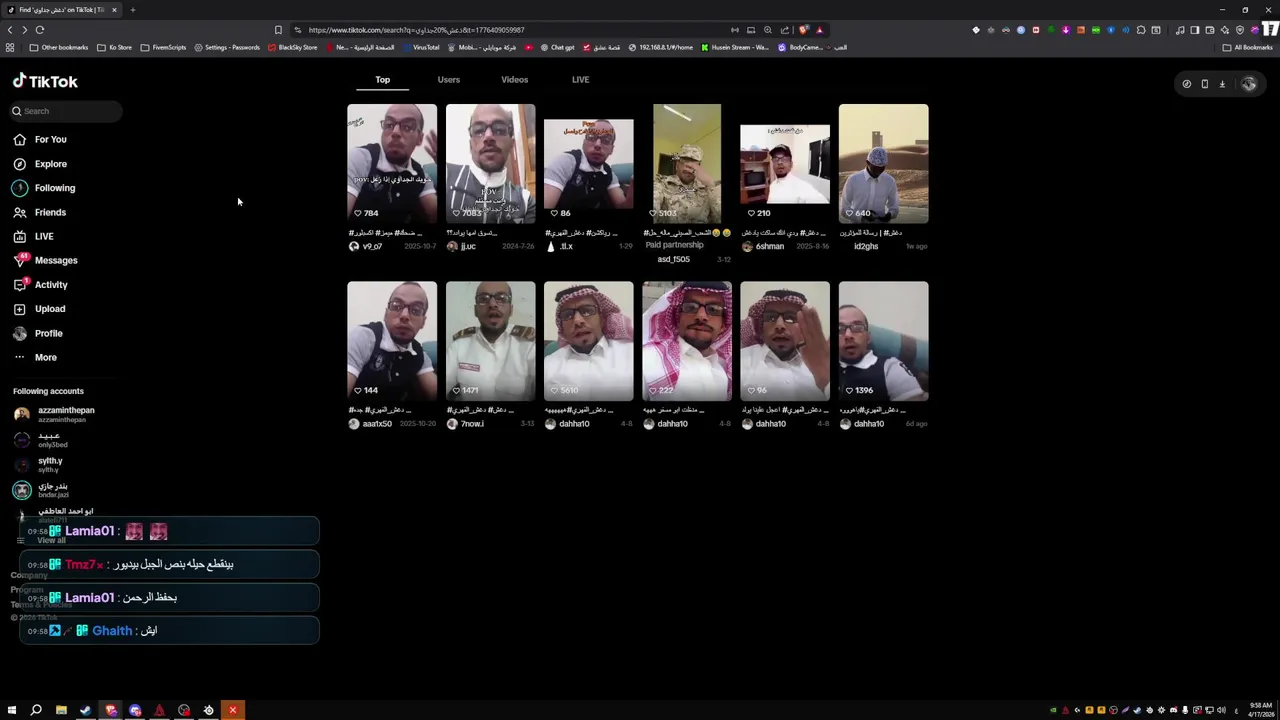Open video thumbnail with 1396 likes

pyautogui.click(x=883, y=341)
